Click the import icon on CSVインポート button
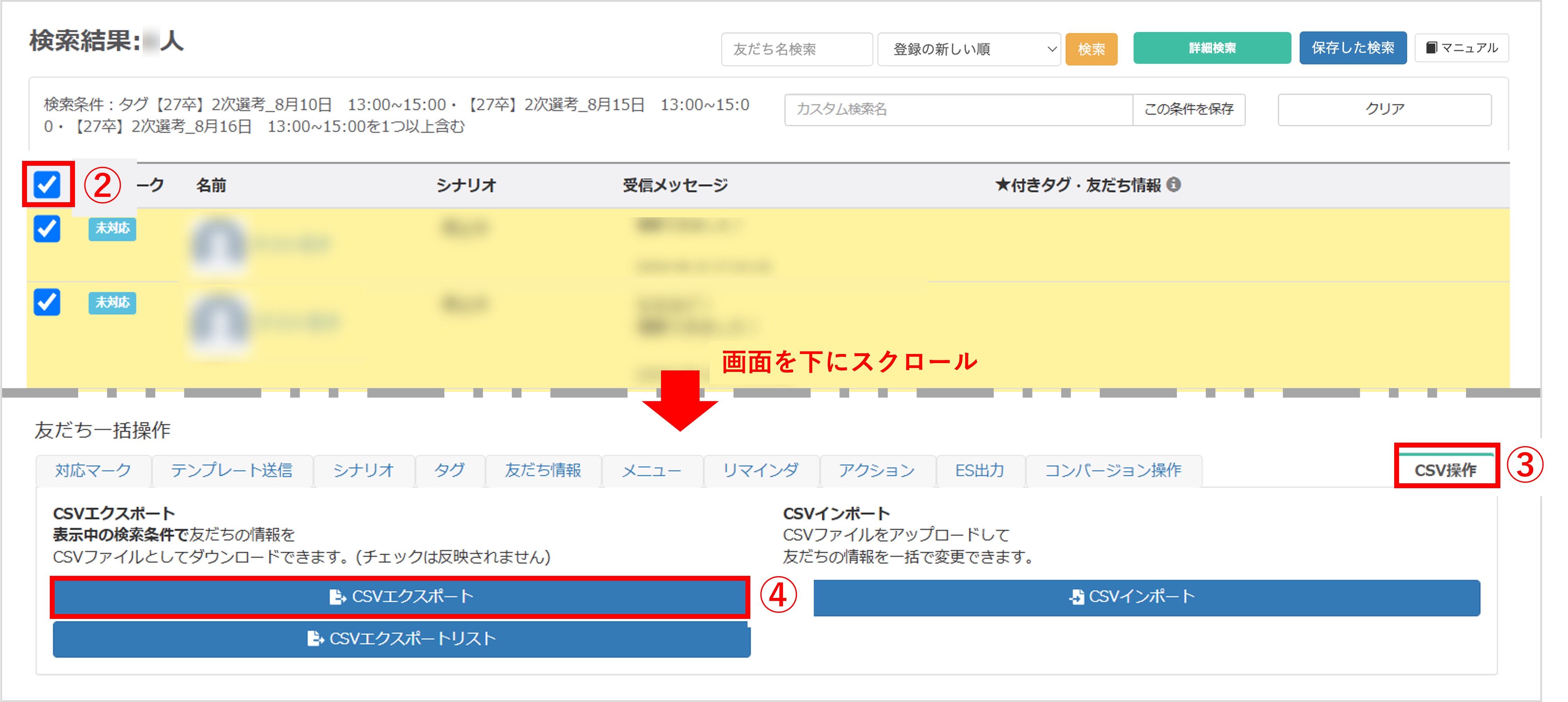The height and width of the screenshot is (702, 1568). 1077,597
